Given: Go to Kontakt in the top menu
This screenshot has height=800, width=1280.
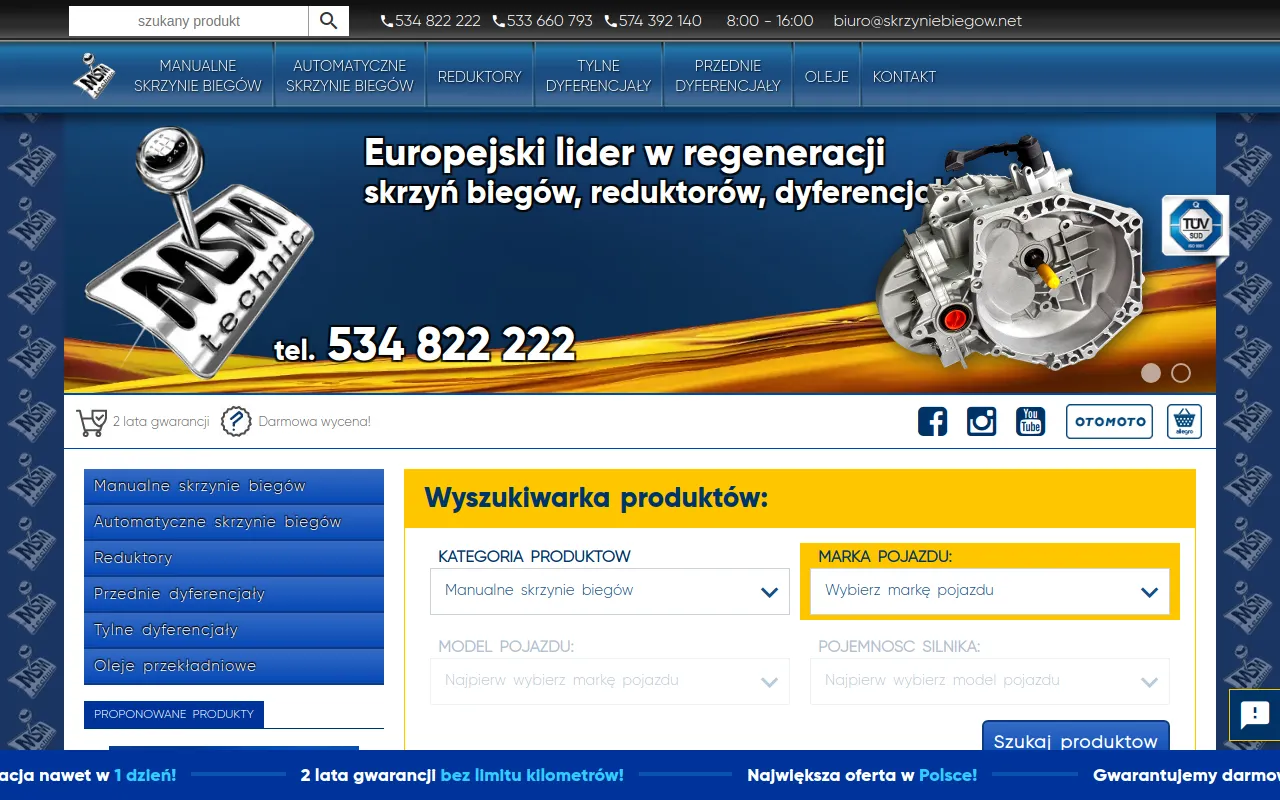Looking at the screenshot, I should 904,76.
